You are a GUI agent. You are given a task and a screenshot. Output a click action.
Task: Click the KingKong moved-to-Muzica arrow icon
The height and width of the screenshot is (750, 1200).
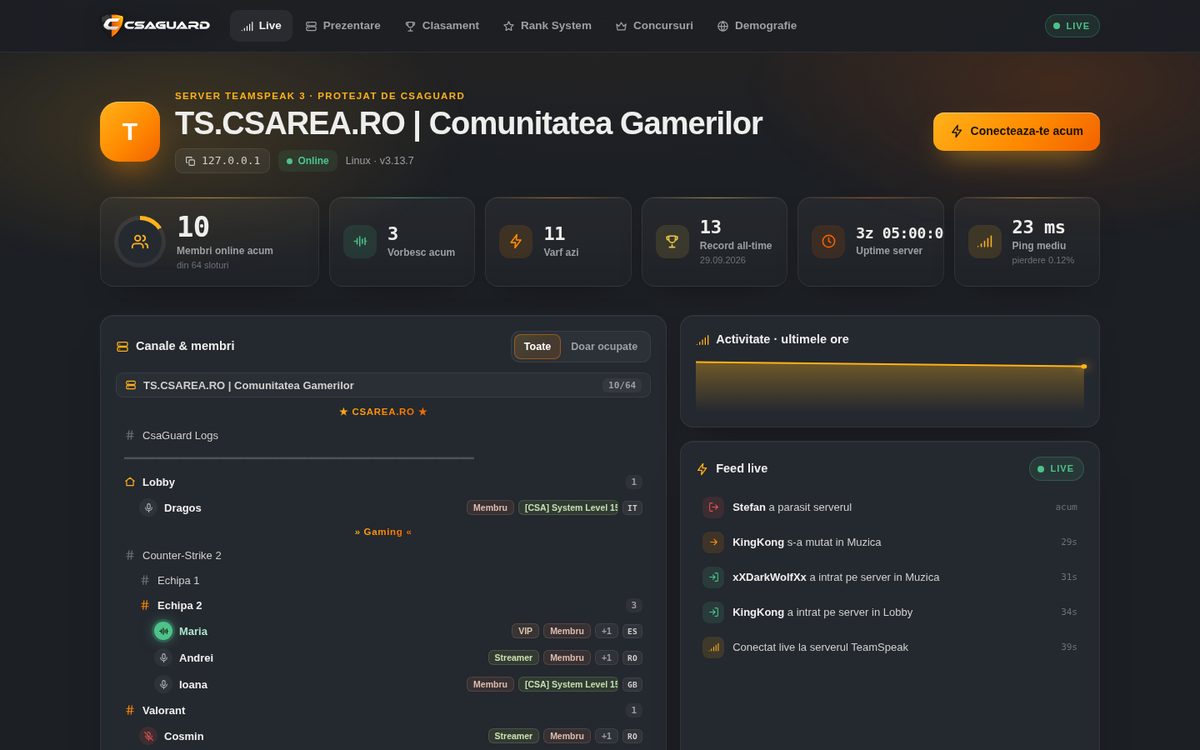[x=713, y=542]
